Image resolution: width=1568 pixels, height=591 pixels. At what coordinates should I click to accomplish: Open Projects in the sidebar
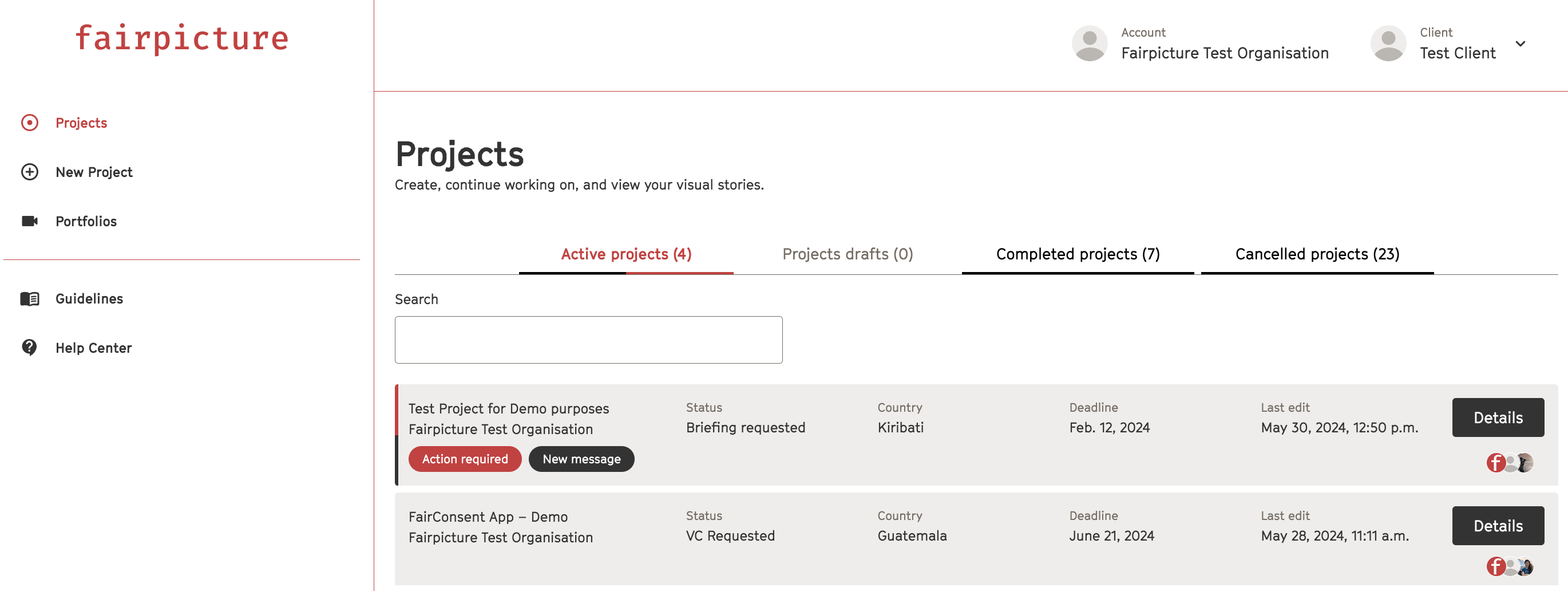(x=81, y=123)
